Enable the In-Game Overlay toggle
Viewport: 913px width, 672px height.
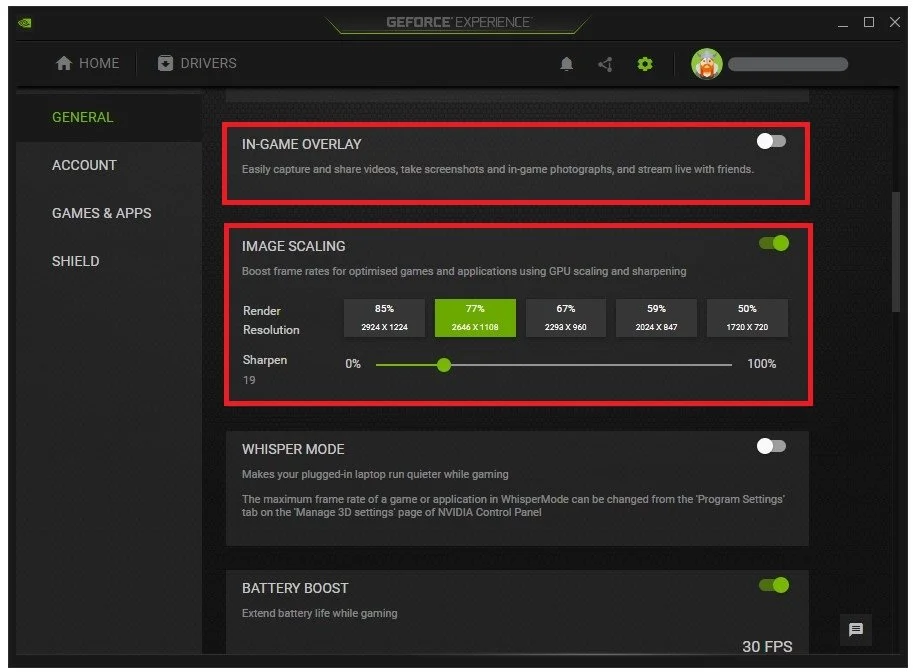pos(771,141)
